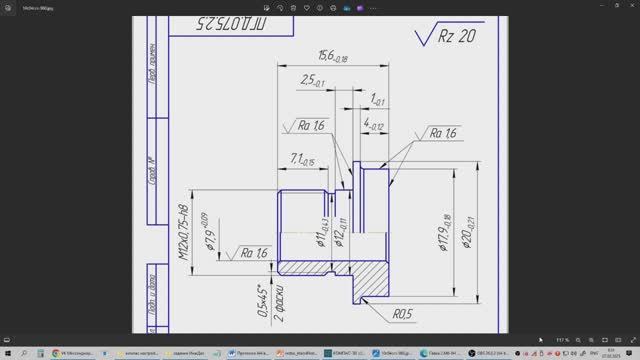Click the image file name in title bar
Screen dimensions: 640x360
[x=38, y=8]
